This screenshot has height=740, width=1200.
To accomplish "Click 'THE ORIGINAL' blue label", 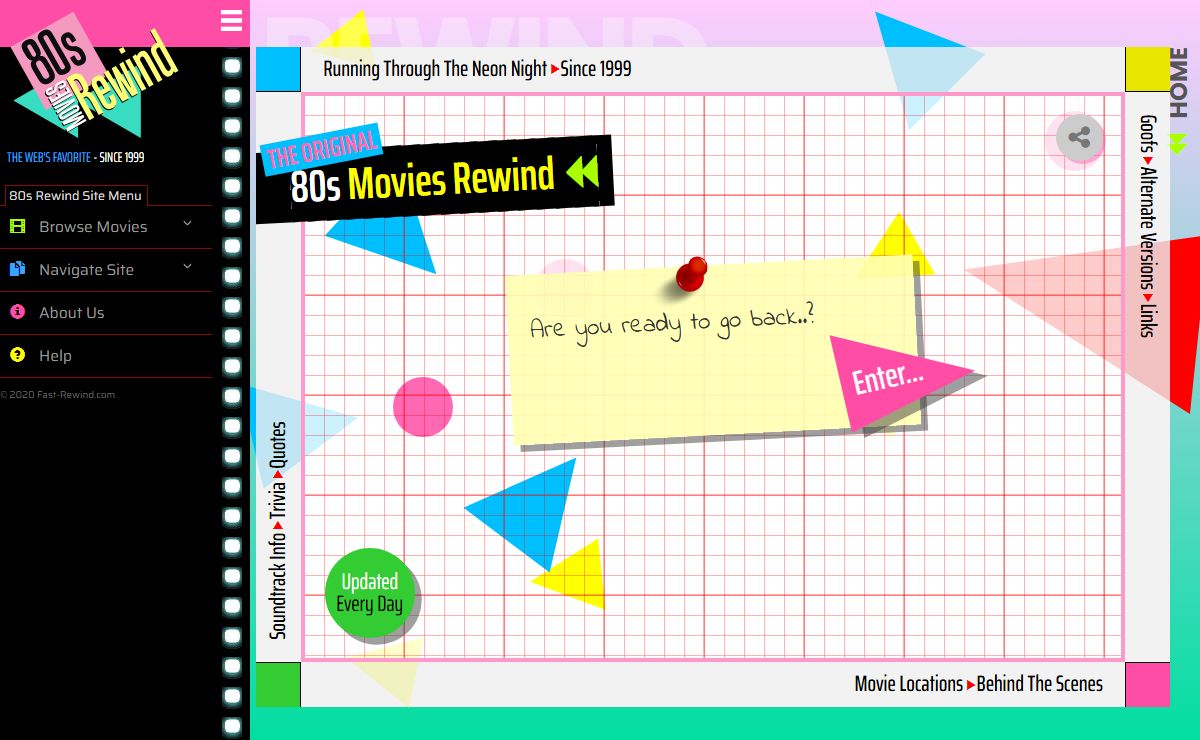I will click(322, 150).
